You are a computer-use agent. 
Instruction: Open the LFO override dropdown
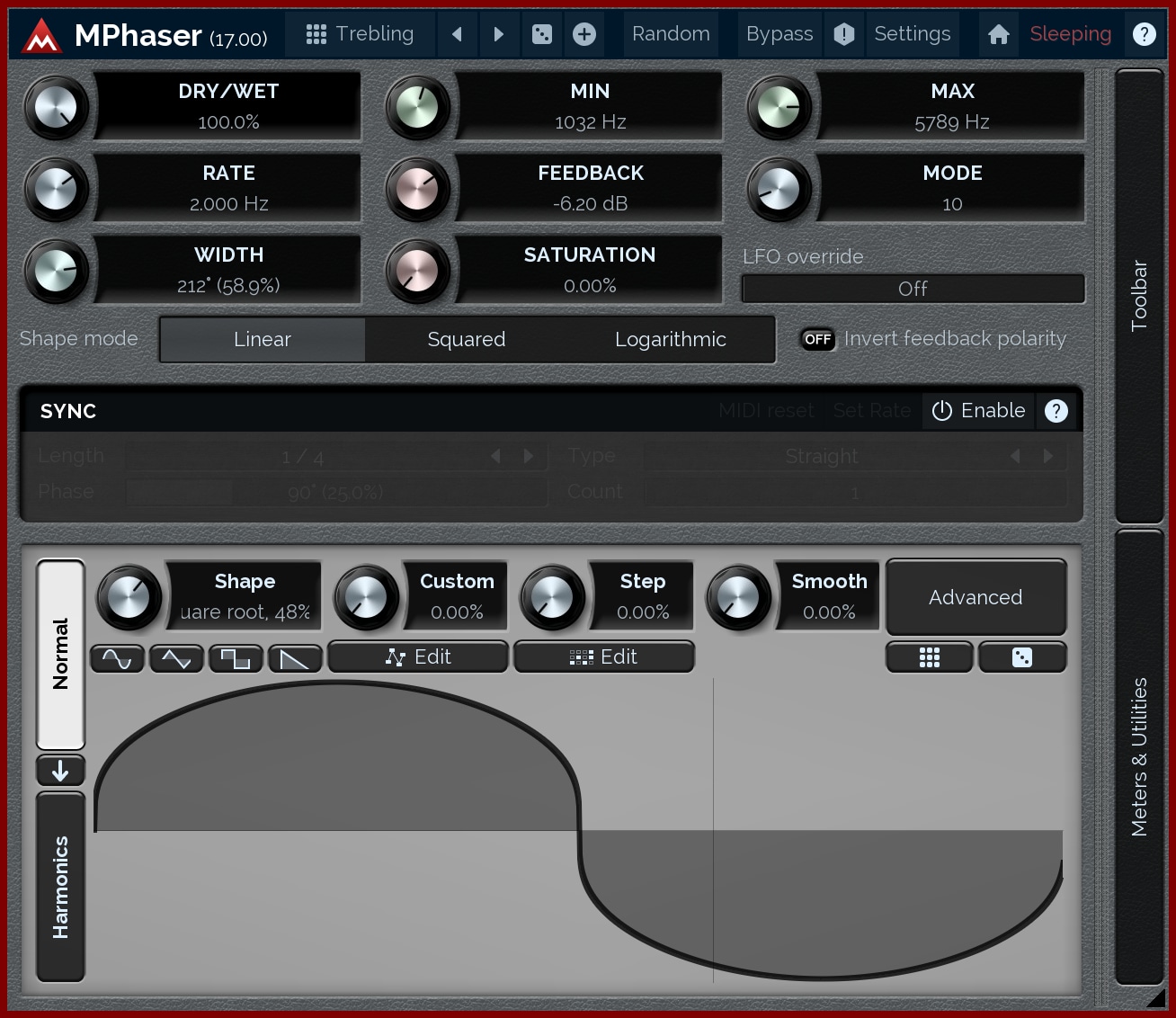pyautogui.click(x=913, y=289)
